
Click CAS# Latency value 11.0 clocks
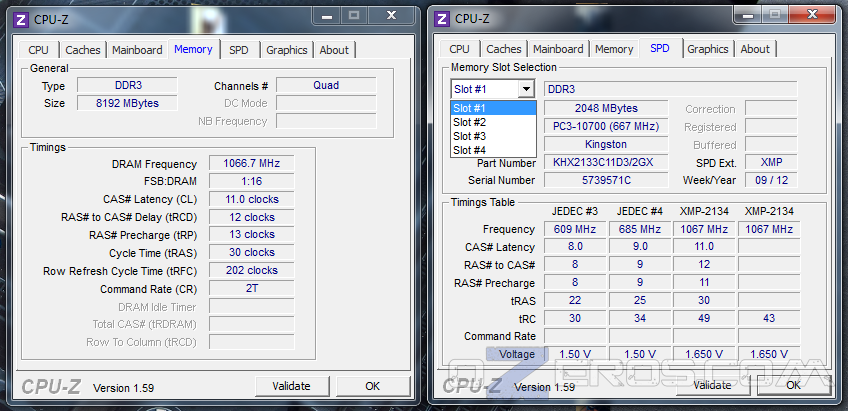pos(251,199)
